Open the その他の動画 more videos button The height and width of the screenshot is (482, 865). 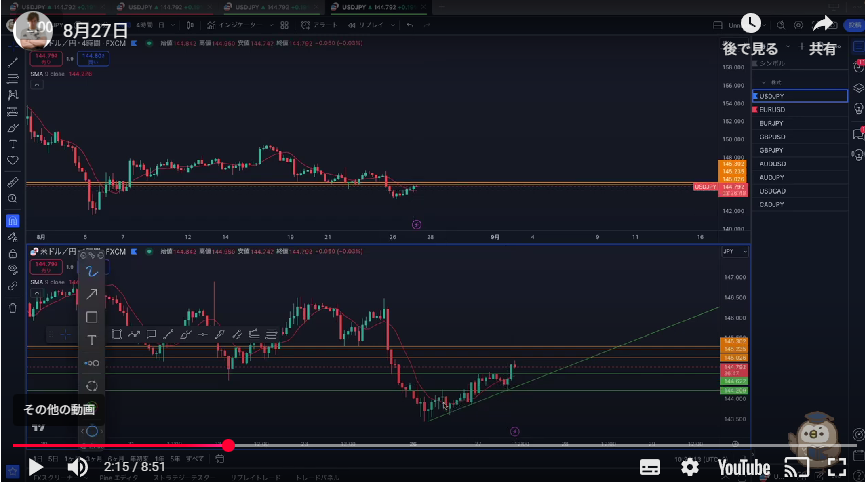[x=59, y=409]
